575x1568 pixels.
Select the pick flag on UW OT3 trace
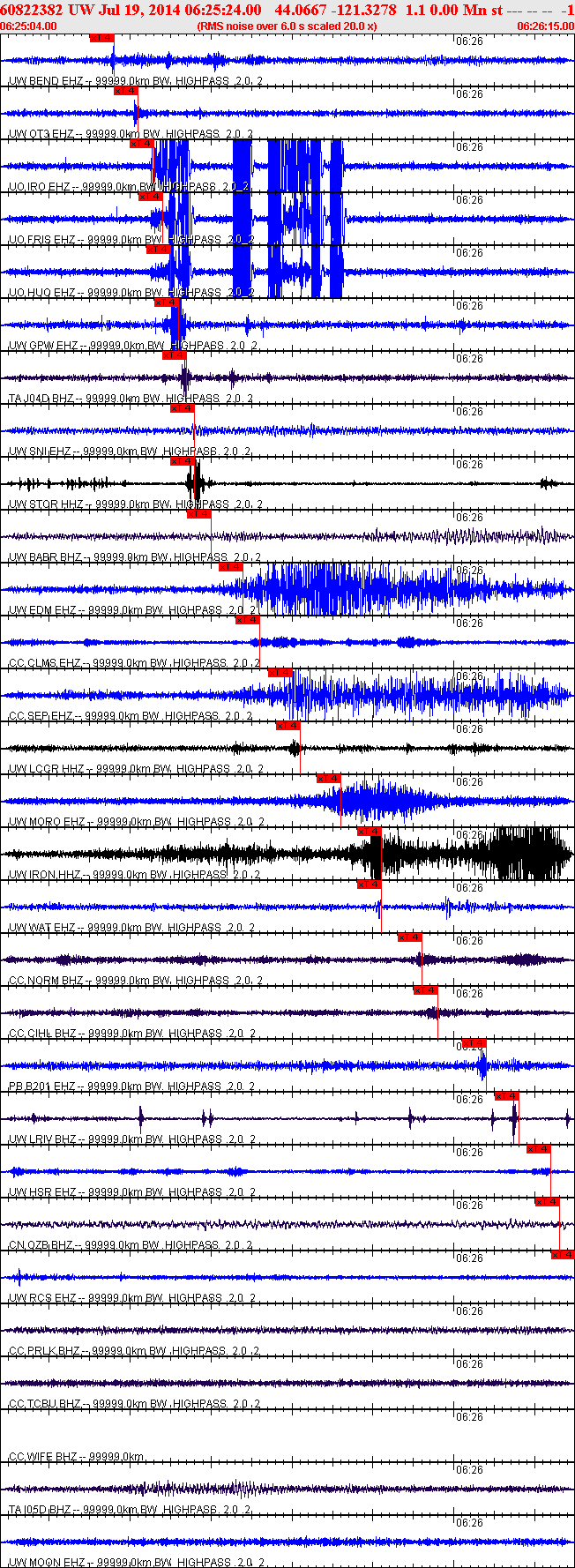125,91
